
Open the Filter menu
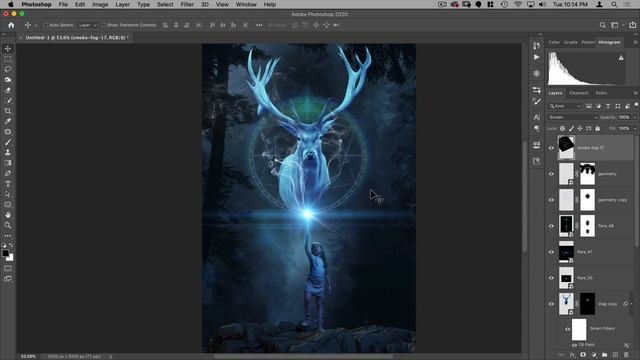point(187,4)
